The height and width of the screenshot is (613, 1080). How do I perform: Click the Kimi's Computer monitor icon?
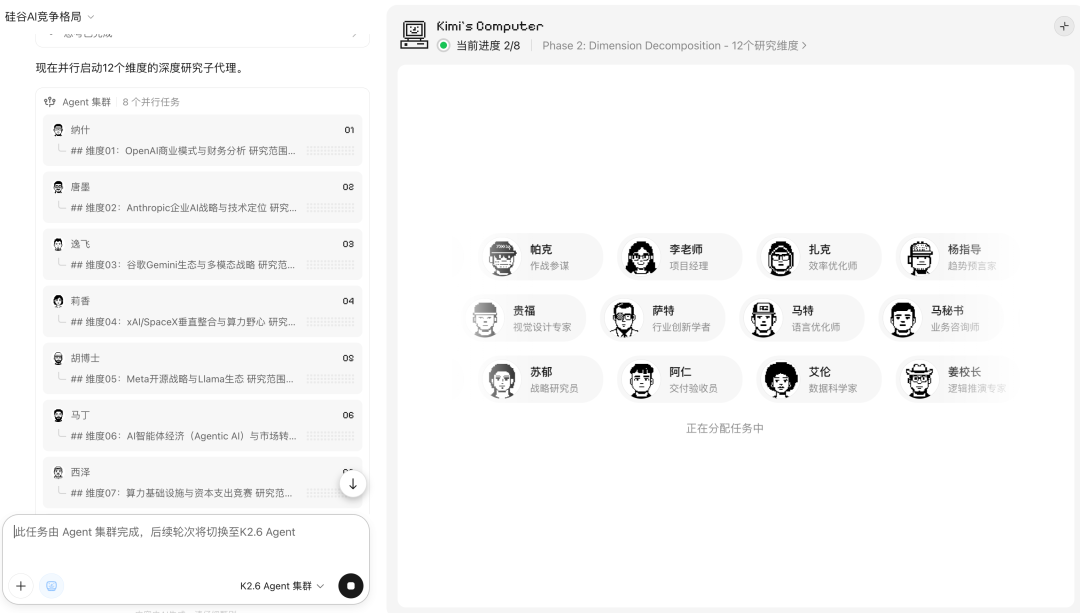tap(414, 33)
